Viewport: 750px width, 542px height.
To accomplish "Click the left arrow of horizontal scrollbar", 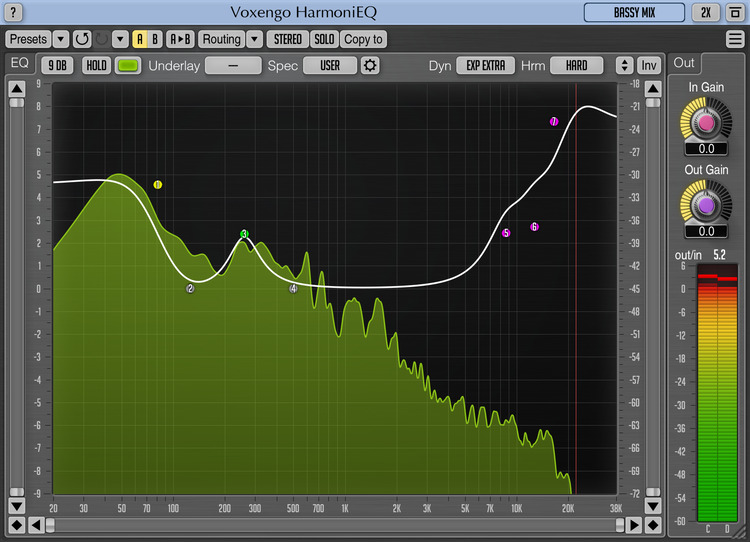I will pyautogui.click(x=35, y=525).
